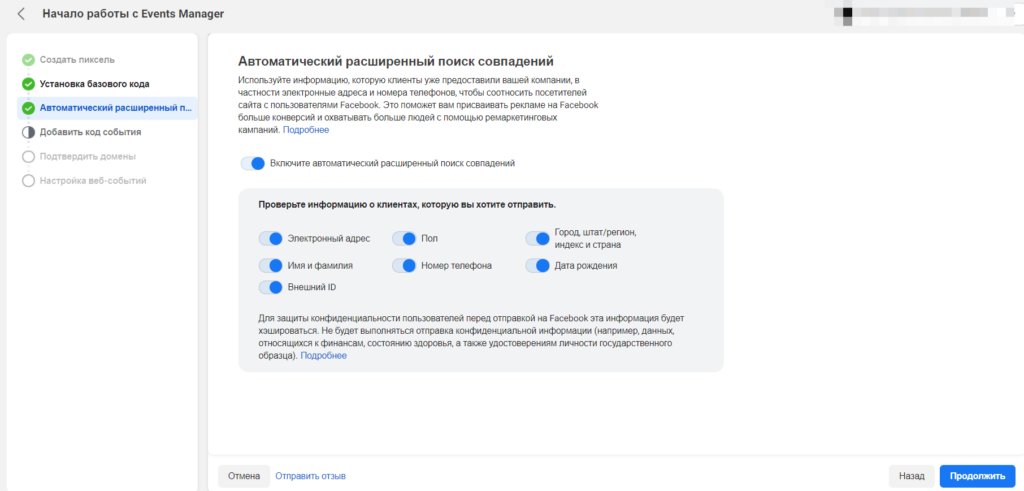Image resolution: width=1024 pixels, height=491 pixels.
Task: Click the back arrow icon in header
Action: (22, 14)
